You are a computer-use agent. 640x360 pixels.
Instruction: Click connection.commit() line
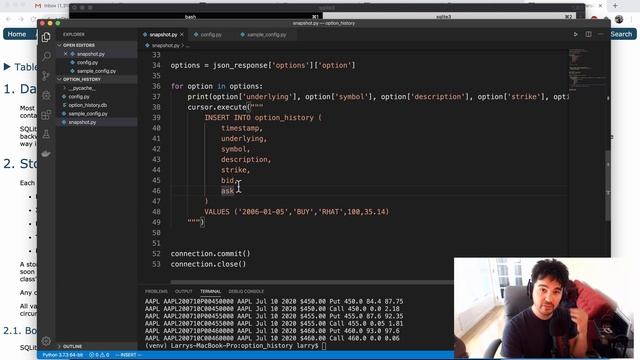click(210, 254)
